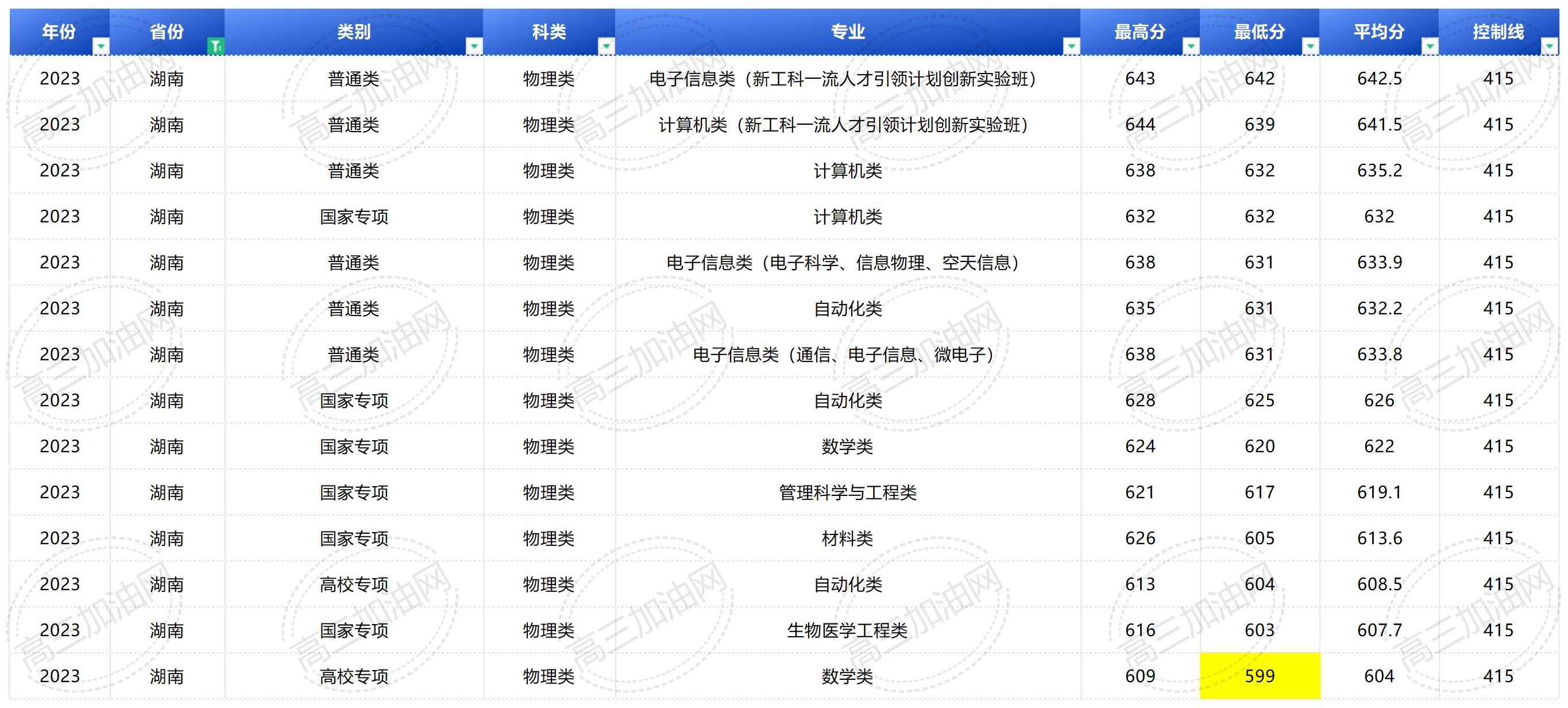
Task: Select the 最低分 header cell
Action: tap(1260, 32)
